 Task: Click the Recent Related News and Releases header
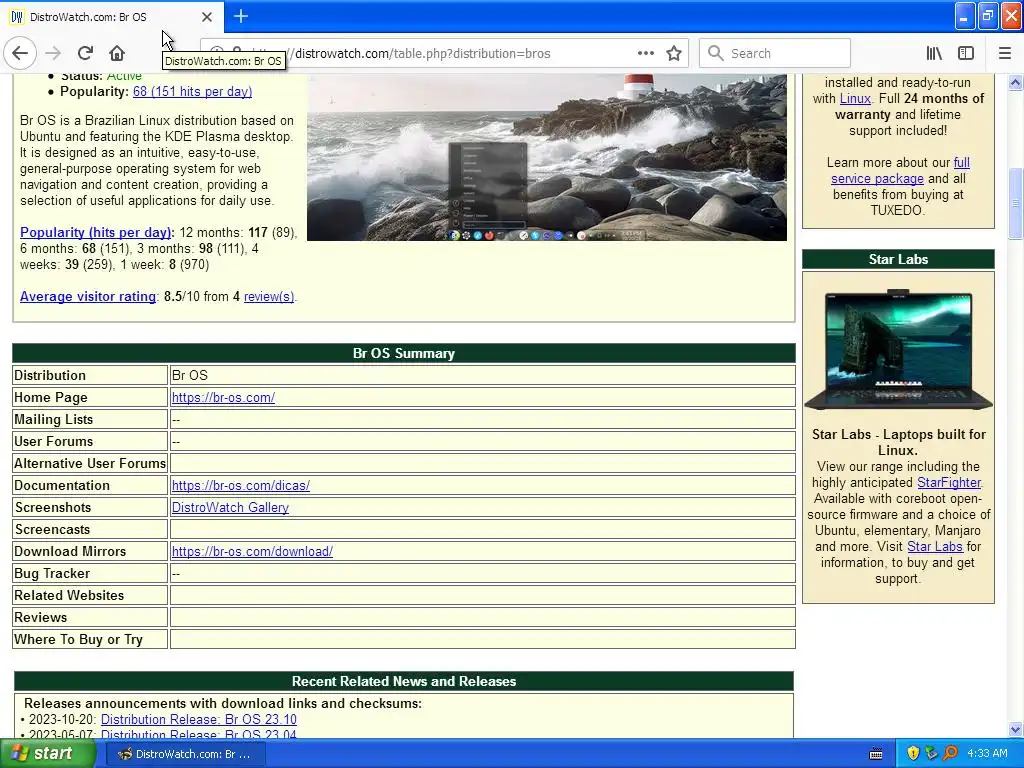click(x=404, y=681)
